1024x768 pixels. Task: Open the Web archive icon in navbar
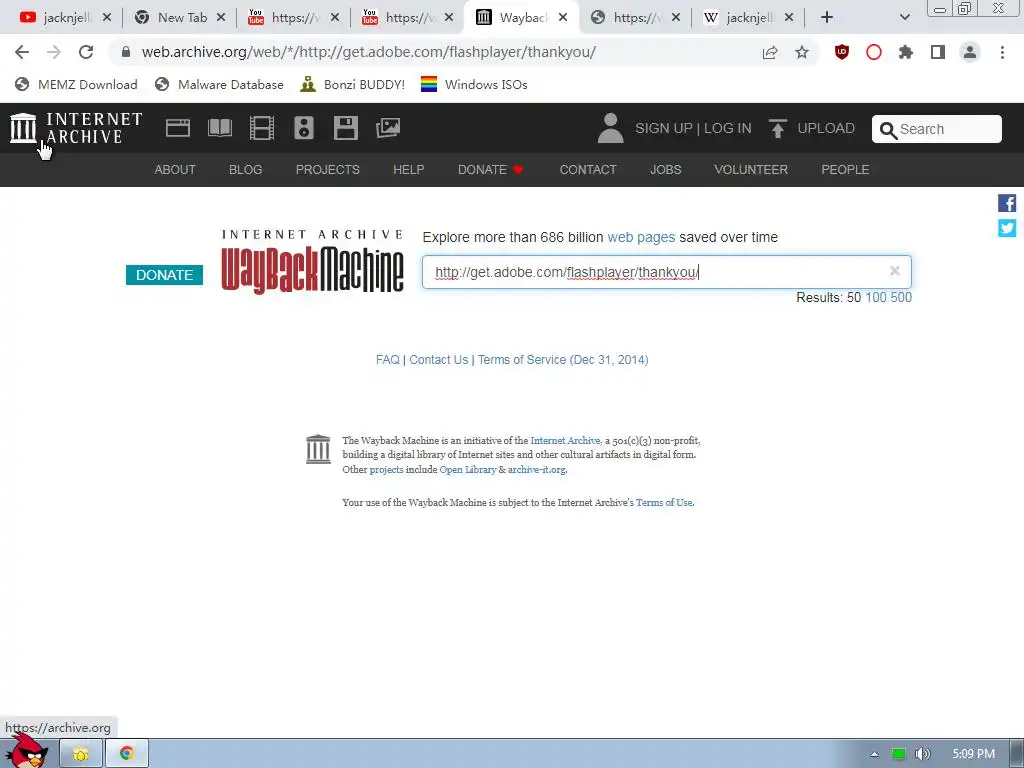click(x=178, y=128)
